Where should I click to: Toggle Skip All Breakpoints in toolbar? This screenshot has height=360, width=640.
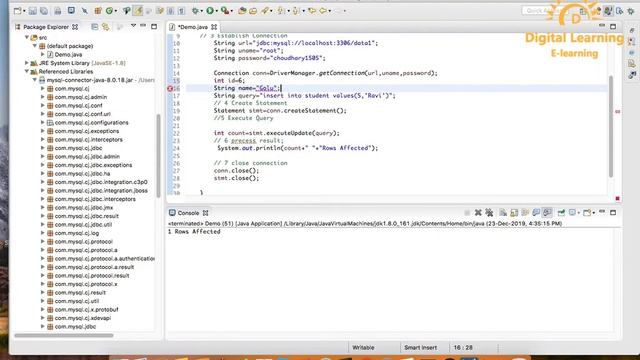(84, 11)
